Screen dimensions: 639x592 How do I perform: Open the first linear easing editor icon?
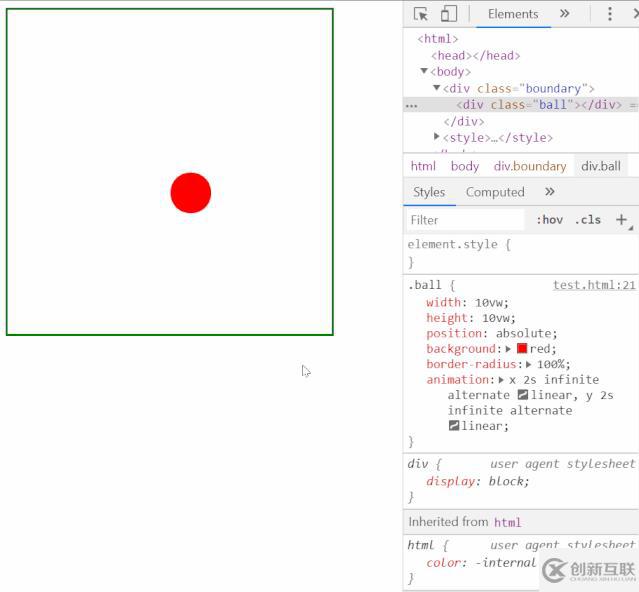(x=523, y=394)
